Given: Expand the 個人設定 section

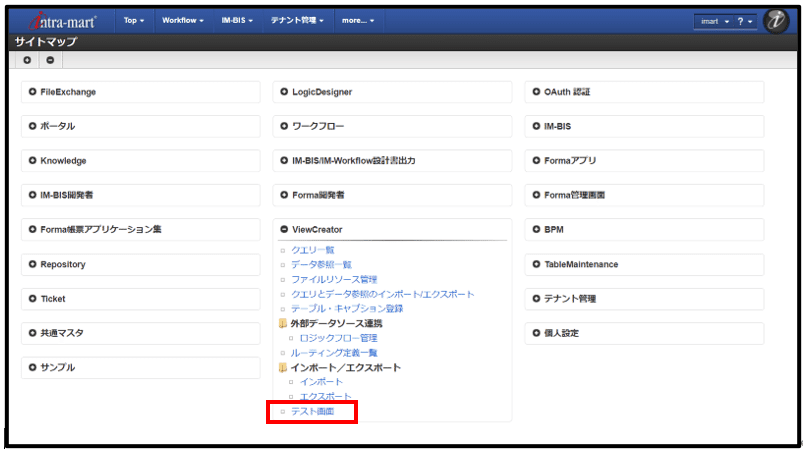Looking at the screenshot, I should tap(644, 333).
